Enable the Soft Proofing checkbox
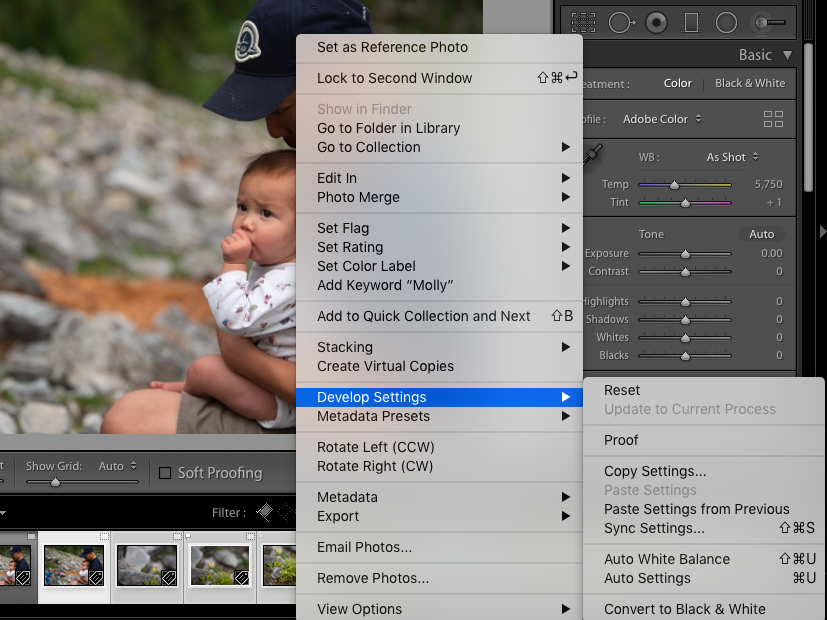The image size is (827, 620). pyautogui.click(x=165, y=473)
